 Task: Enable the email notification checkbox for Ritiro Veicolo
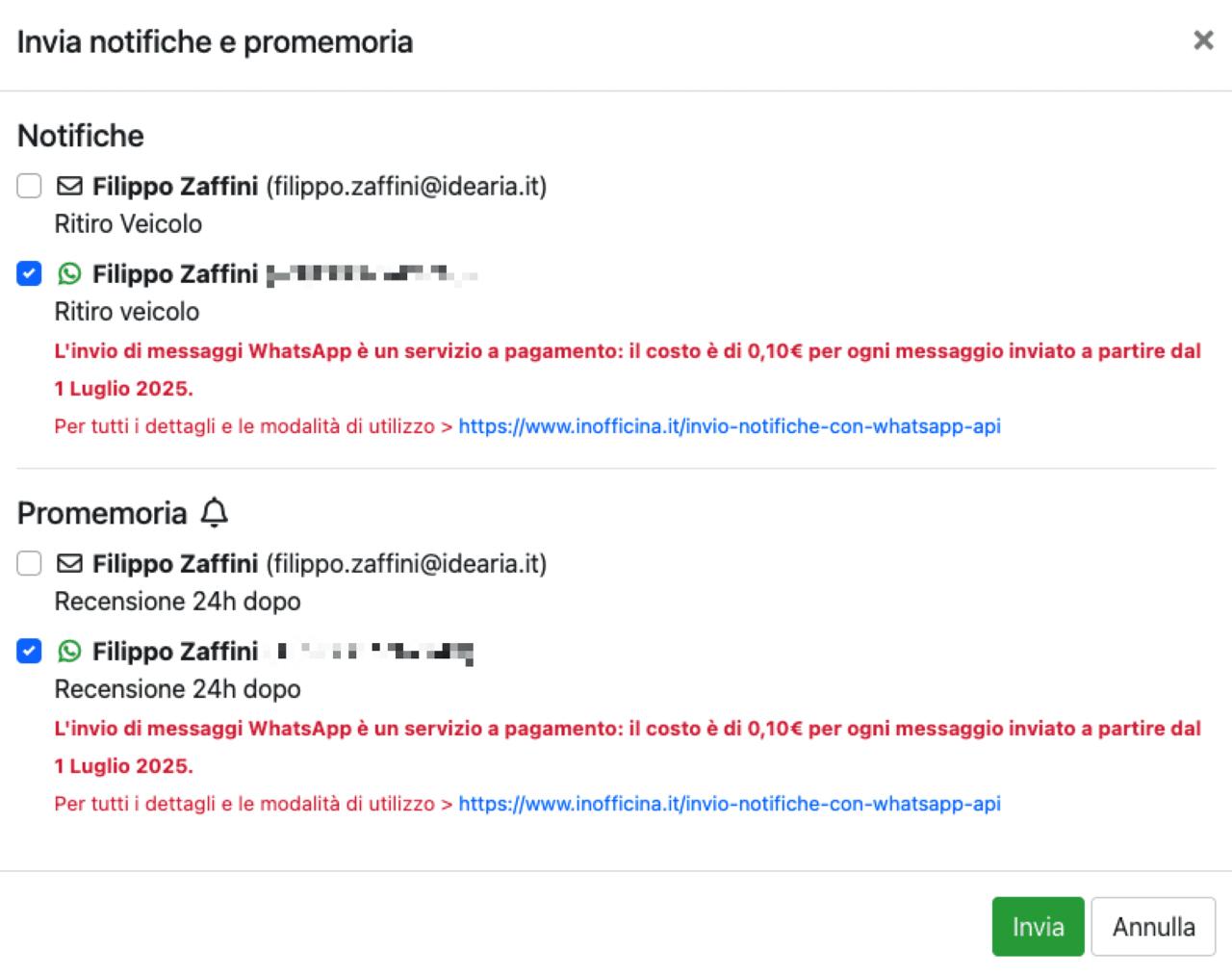[x=29, y=186]
